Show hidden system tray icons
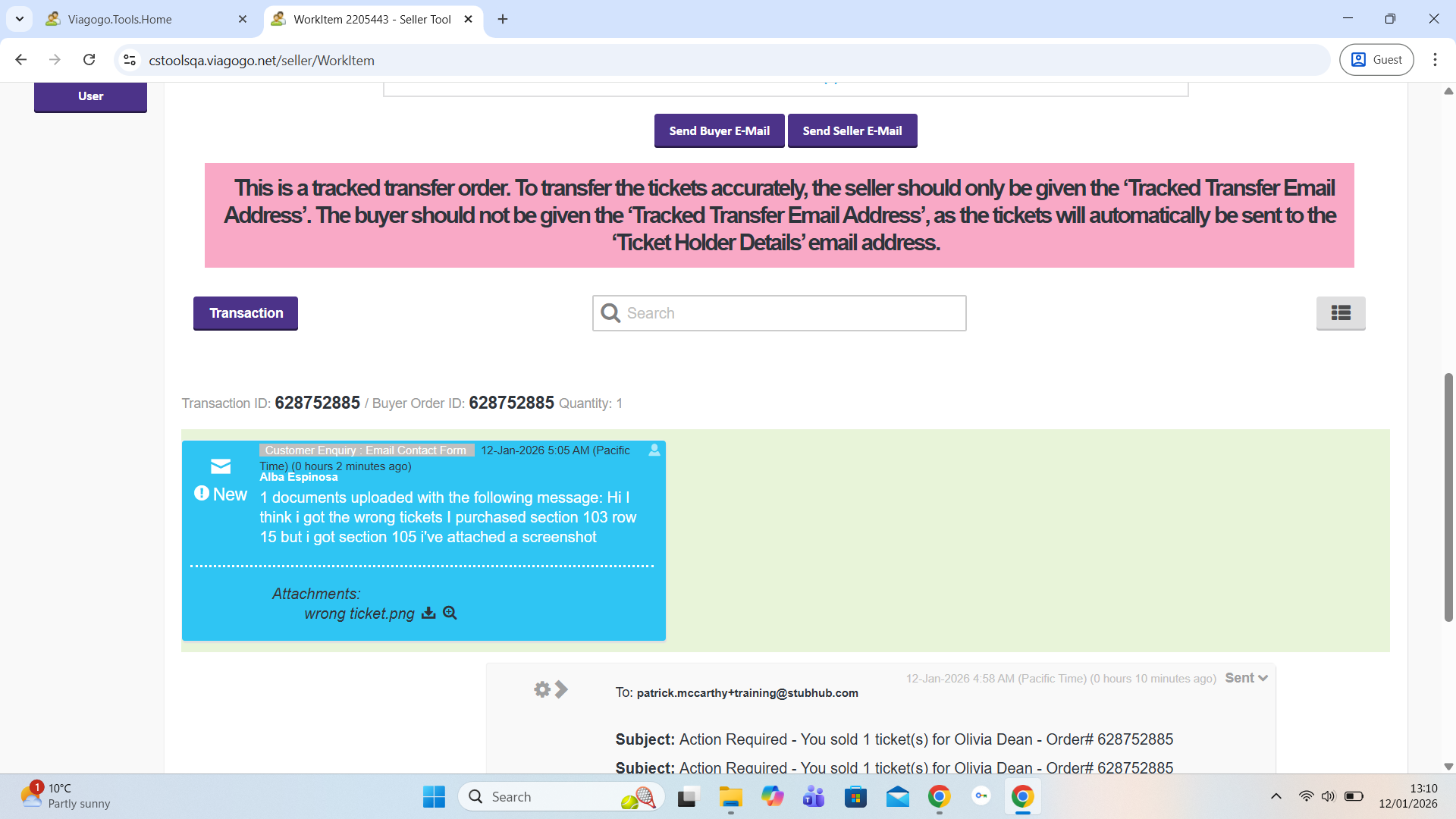1456x819 pixels. point(1276,796)
